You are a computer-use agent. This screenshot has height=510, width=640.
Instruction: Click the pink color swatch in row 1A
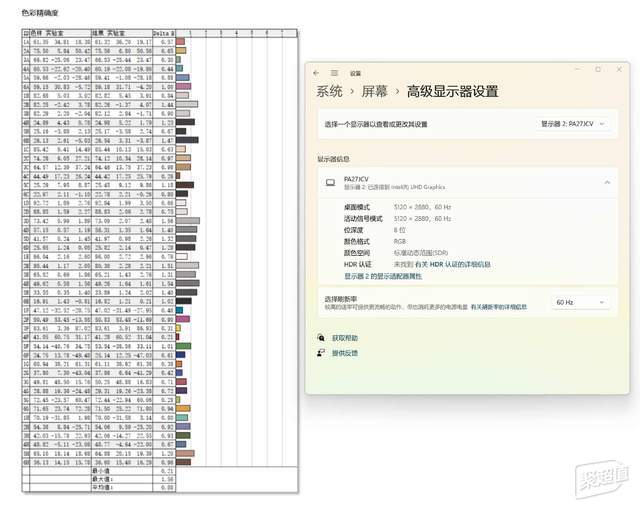click(x=180, y=42)
